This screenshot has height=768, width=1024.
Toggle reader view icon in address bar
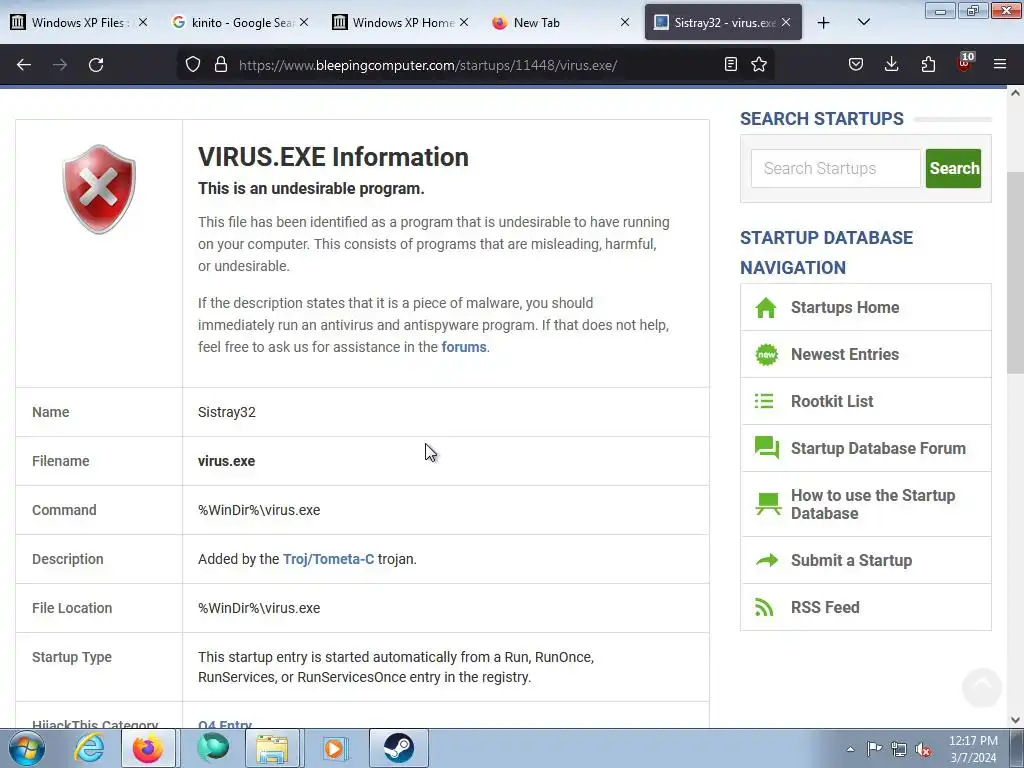coord(731,65)
